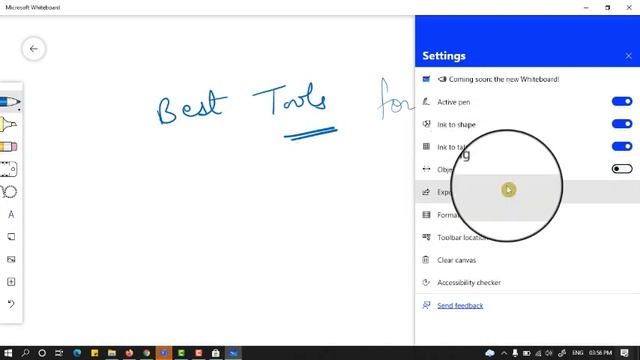Click the Object snapping icon
The image size is (640, 360).
[426, 169]
